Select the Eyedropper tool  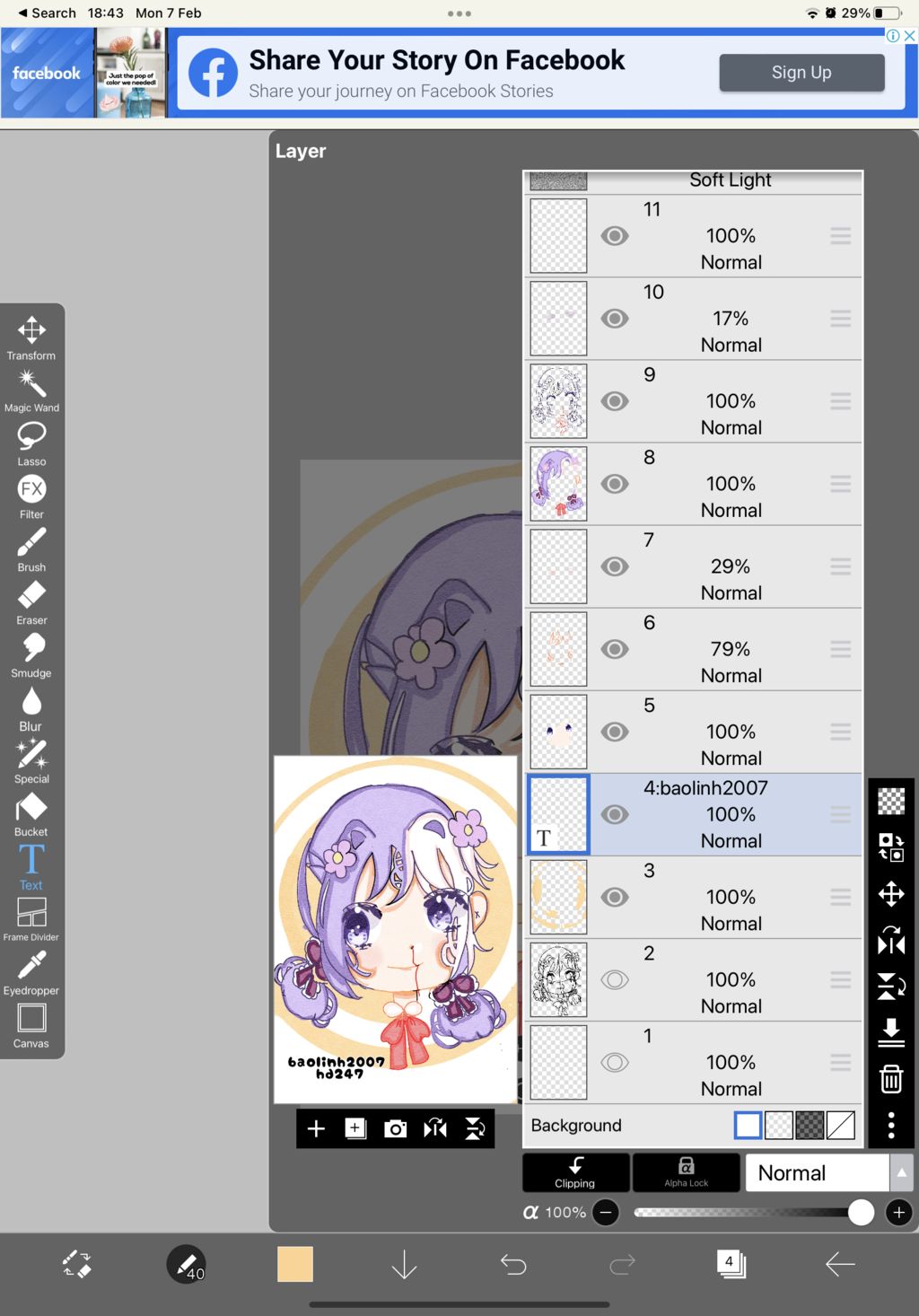point(31,973)
